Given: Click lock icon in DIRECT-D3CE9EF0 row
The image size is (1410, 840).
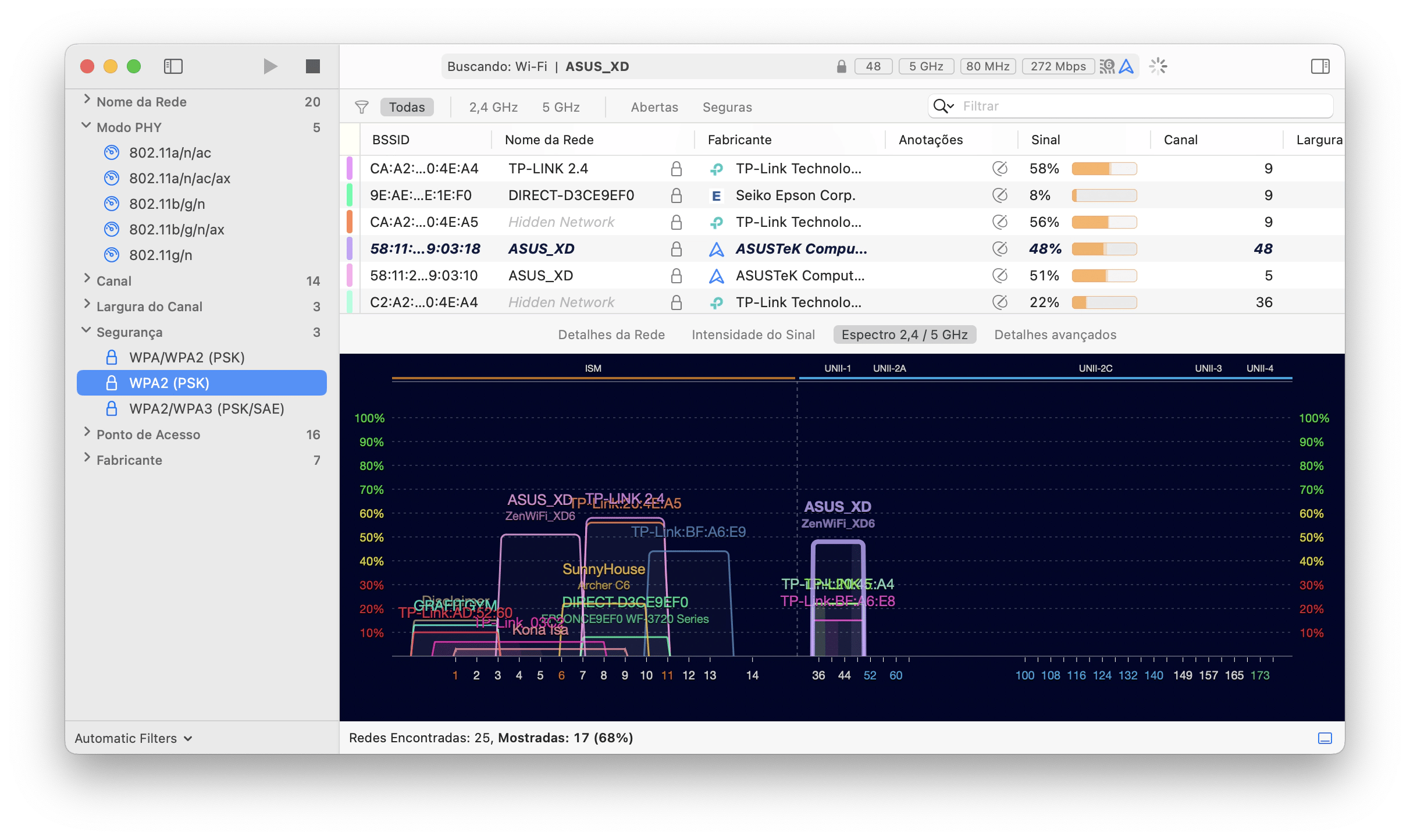Looking at the screenshot, I should [676, 195].
